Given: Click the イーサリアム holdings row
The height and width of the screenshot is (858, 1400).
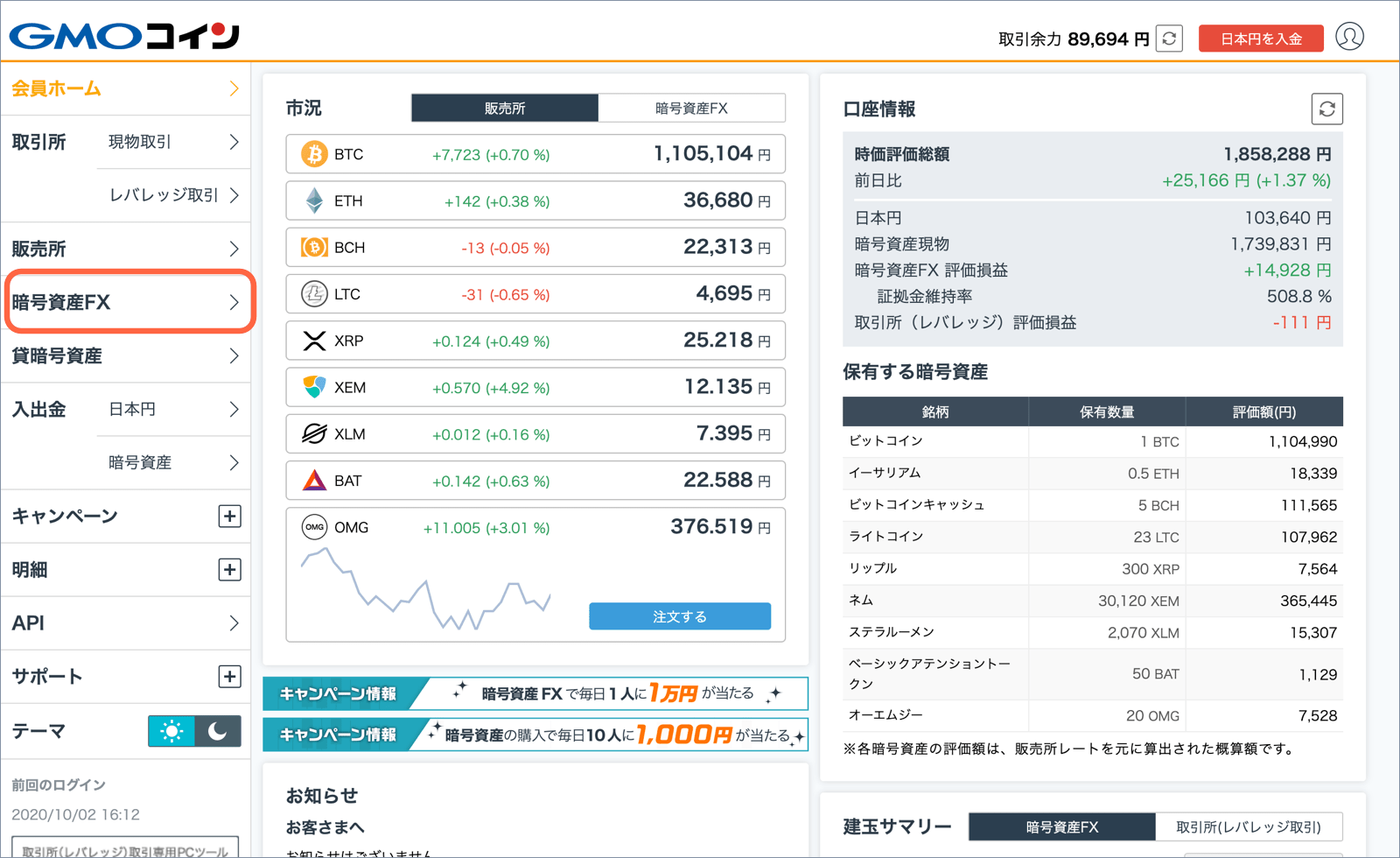Looking at the screenshot, I should pos(1092,473).
